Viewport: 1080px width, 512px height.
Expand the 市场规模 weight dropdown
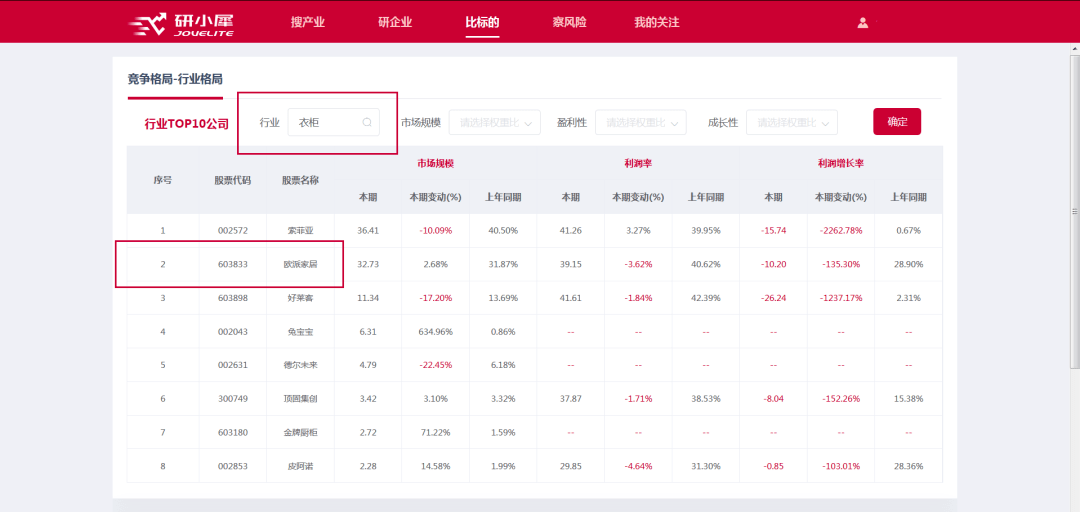point(495,123)
